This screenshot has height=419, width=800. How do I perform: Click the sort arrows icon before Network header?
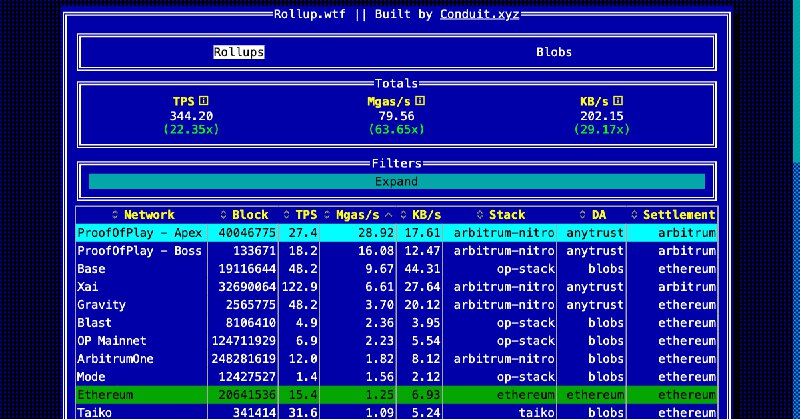pos(115,215)
